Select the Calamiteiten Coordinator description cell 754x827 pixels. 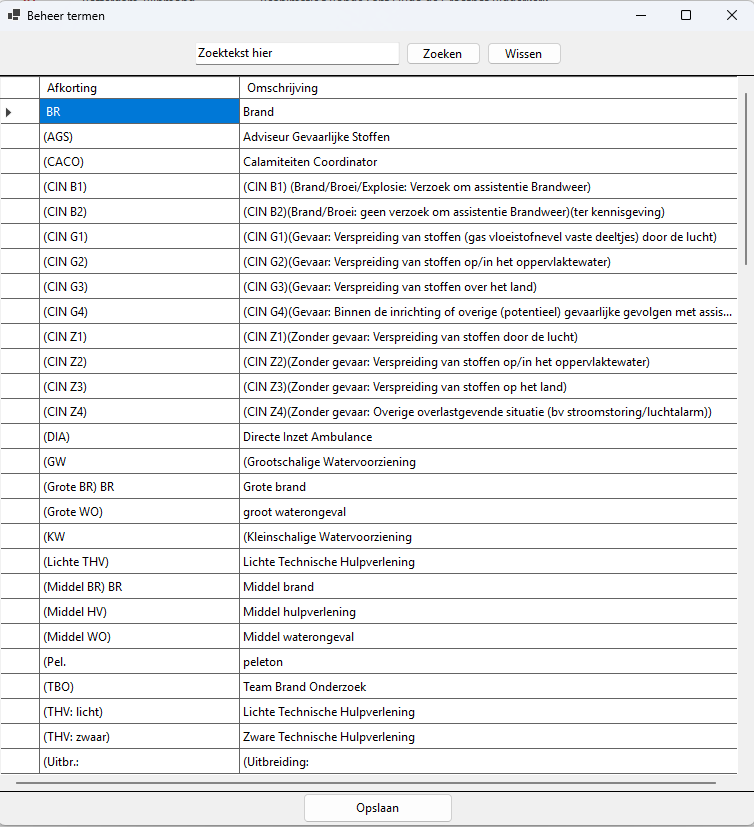pyautogui.click(x=488, y=161)
